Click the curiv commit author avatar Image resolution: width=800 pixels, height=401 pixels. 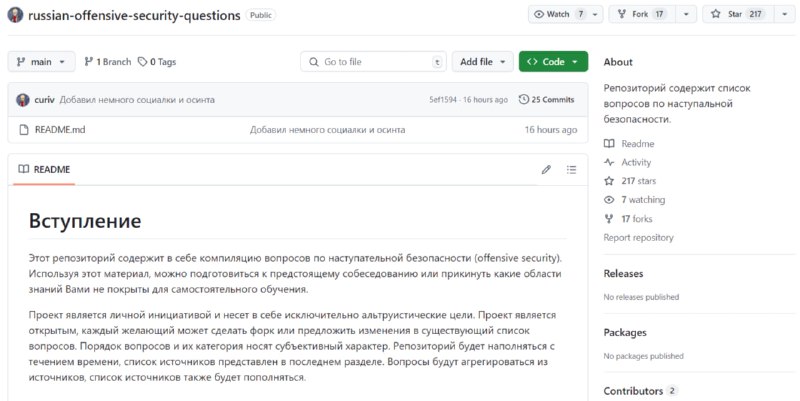coord(23,99)
